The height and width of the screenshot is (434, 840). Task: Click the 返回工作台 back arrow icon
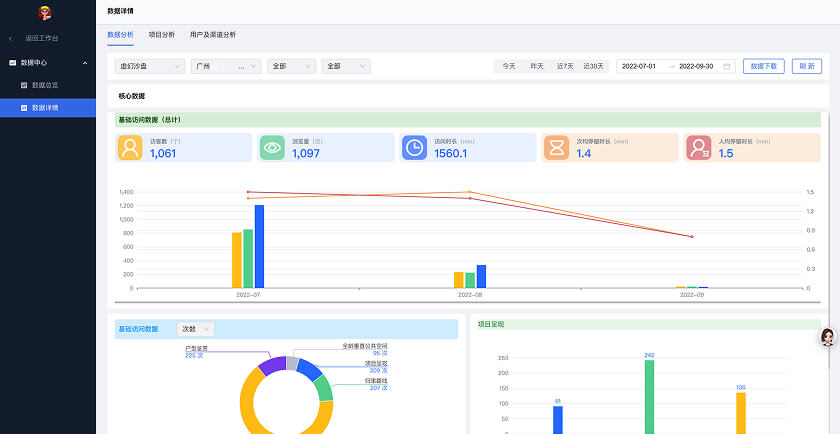pos(11,38)
